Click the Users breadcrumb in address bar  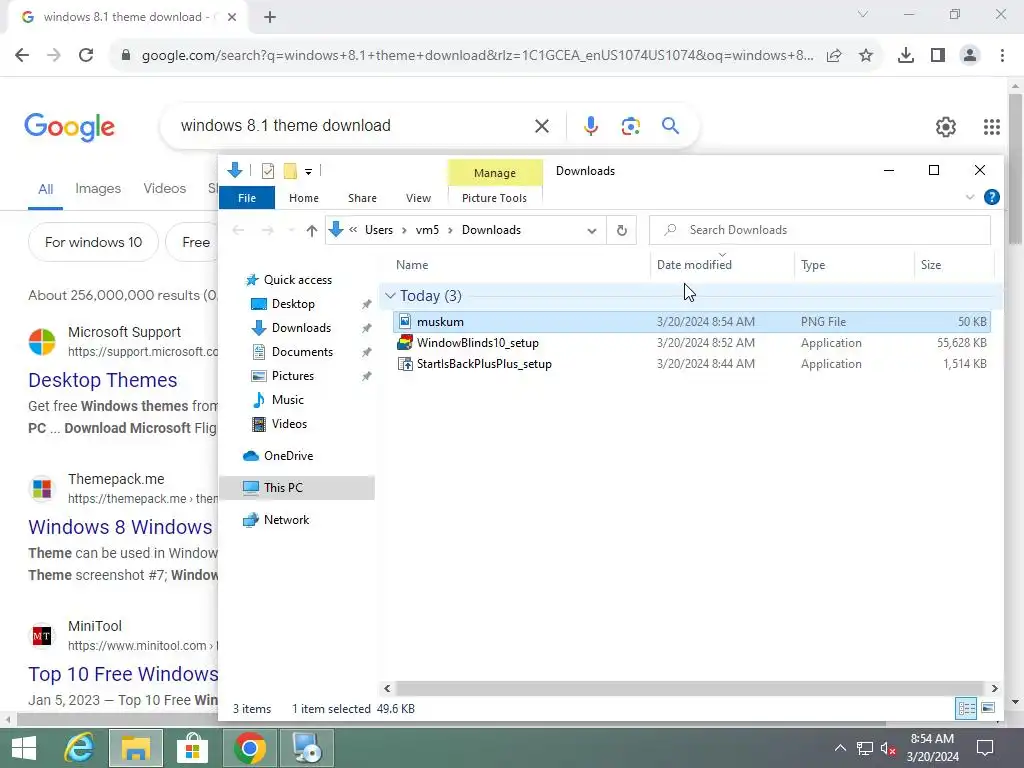379,230
